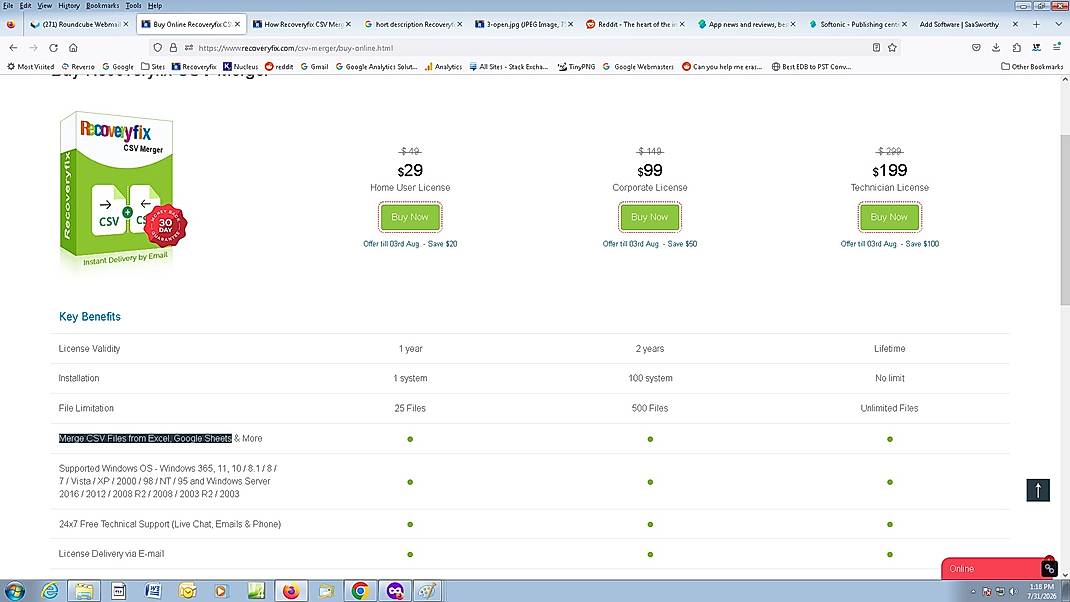Show site security via the padlock icon

pos(173,48)
